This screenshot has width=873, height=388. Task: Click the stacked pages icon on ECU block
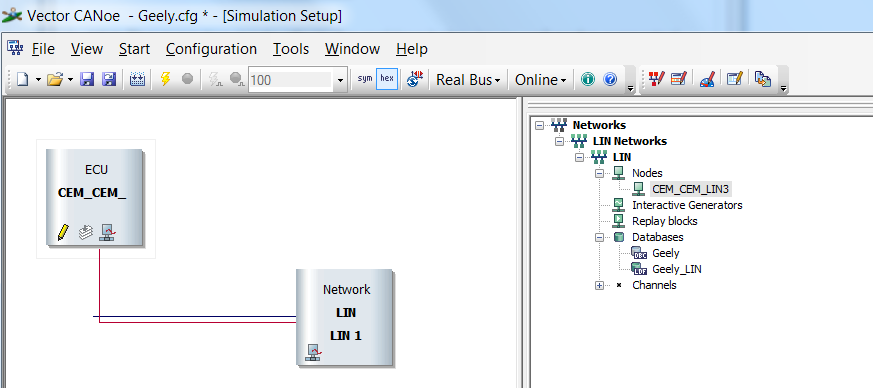pos(85,232)
